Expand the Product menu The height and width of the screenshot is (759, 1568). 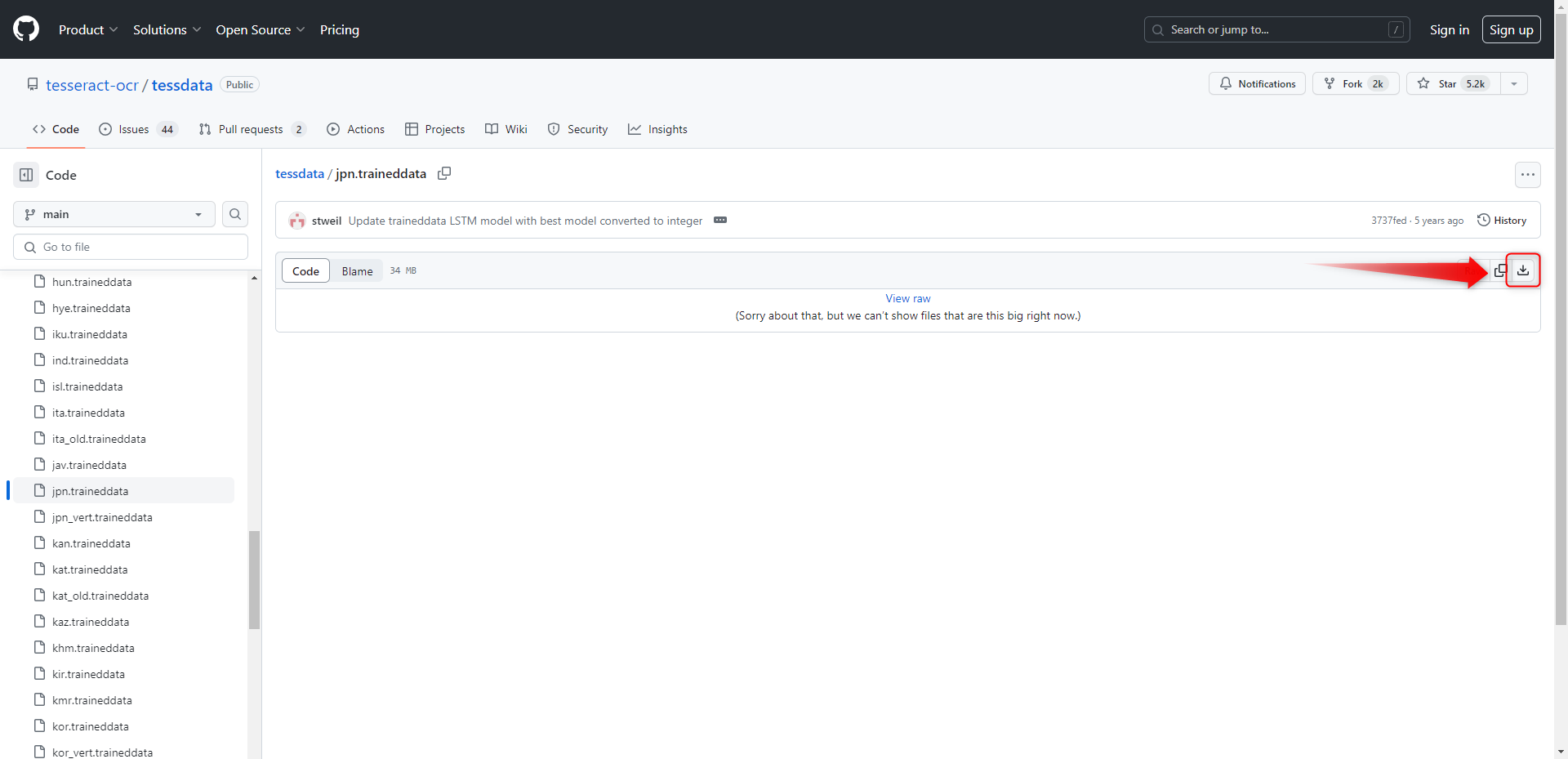tap(88, 29)
